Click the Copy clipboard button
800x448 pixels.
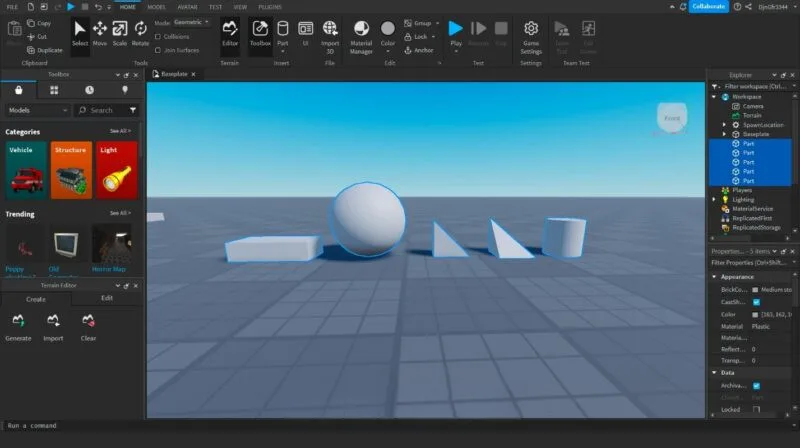pos(39,23)
